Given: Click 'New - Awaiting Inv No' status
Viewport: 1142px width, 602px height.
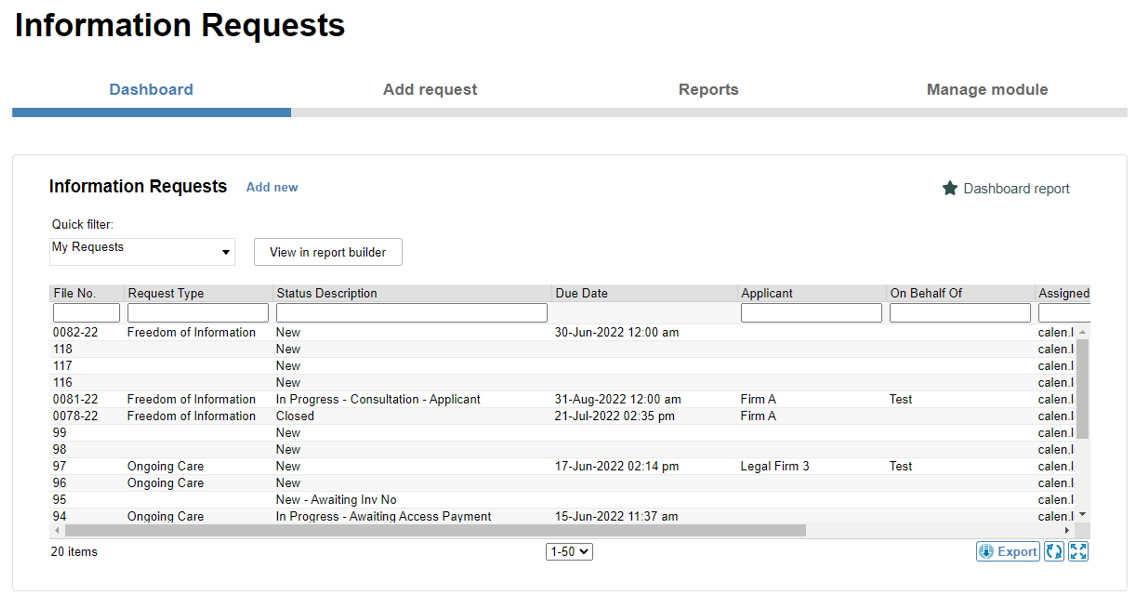Looking at the screenshot, I should tap(336, 499).
